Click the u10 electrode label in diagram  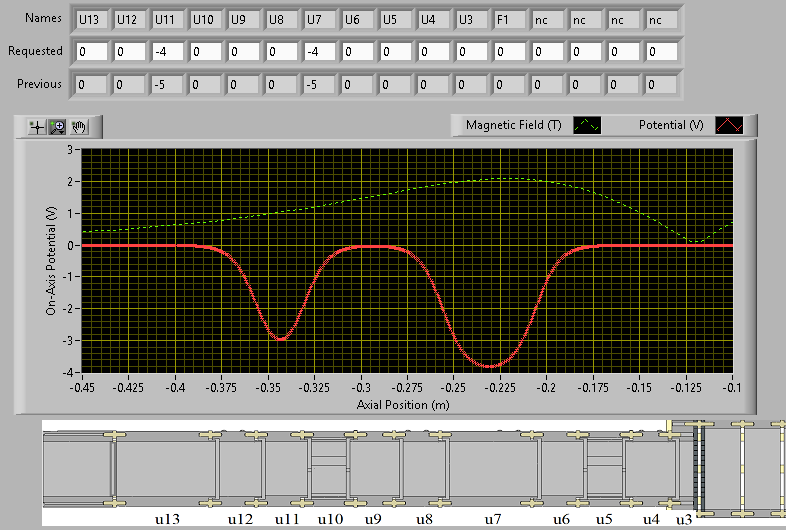[330, 519]
